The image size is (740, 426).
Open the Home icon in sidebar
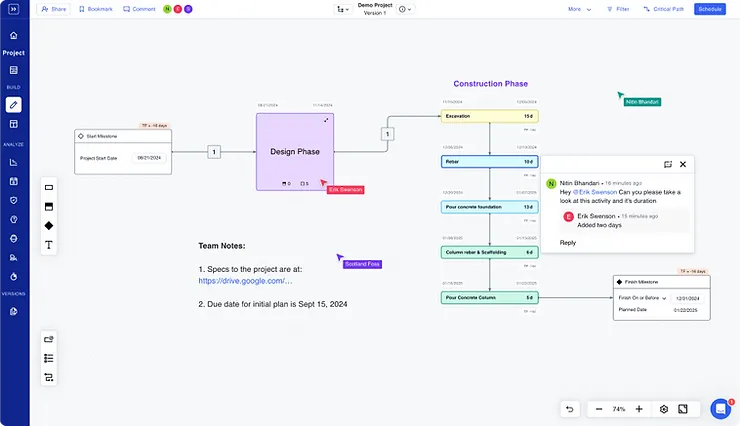coord(14,35)
